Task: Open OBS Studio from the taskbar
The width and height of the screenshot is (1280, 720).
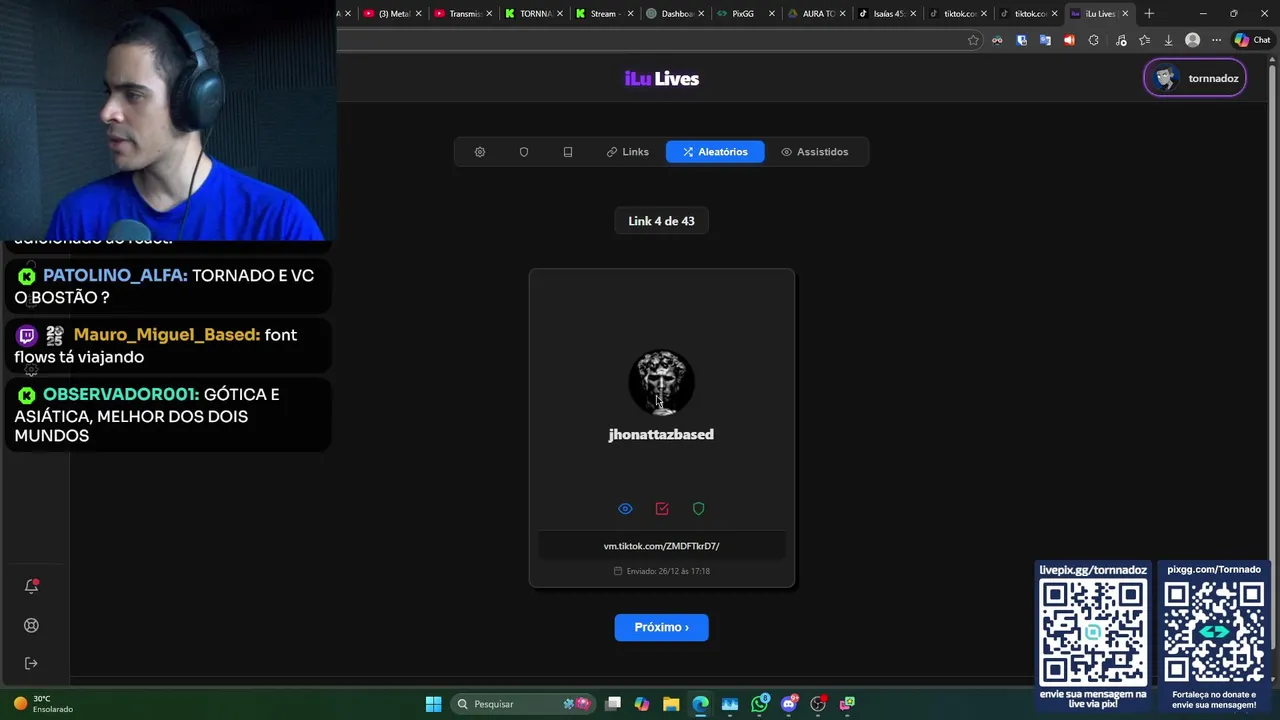Action: coord(818,704)
